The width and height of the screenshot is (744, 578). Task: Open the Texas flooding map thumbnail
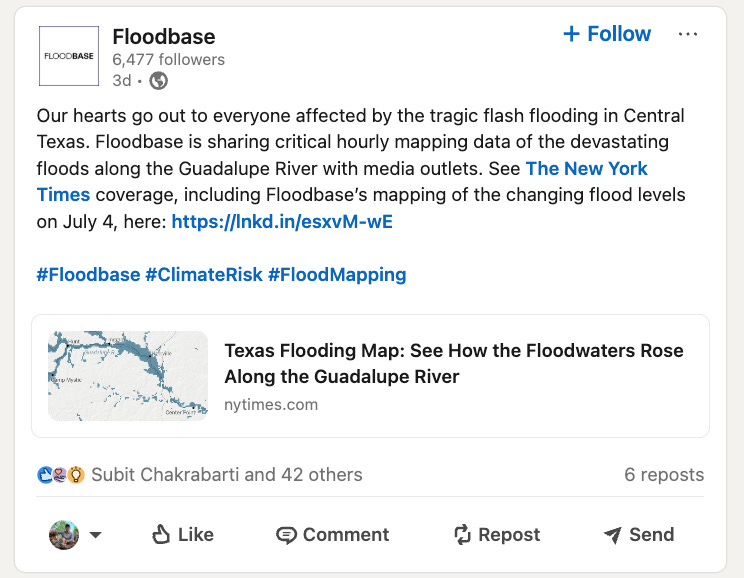(128, 376)
